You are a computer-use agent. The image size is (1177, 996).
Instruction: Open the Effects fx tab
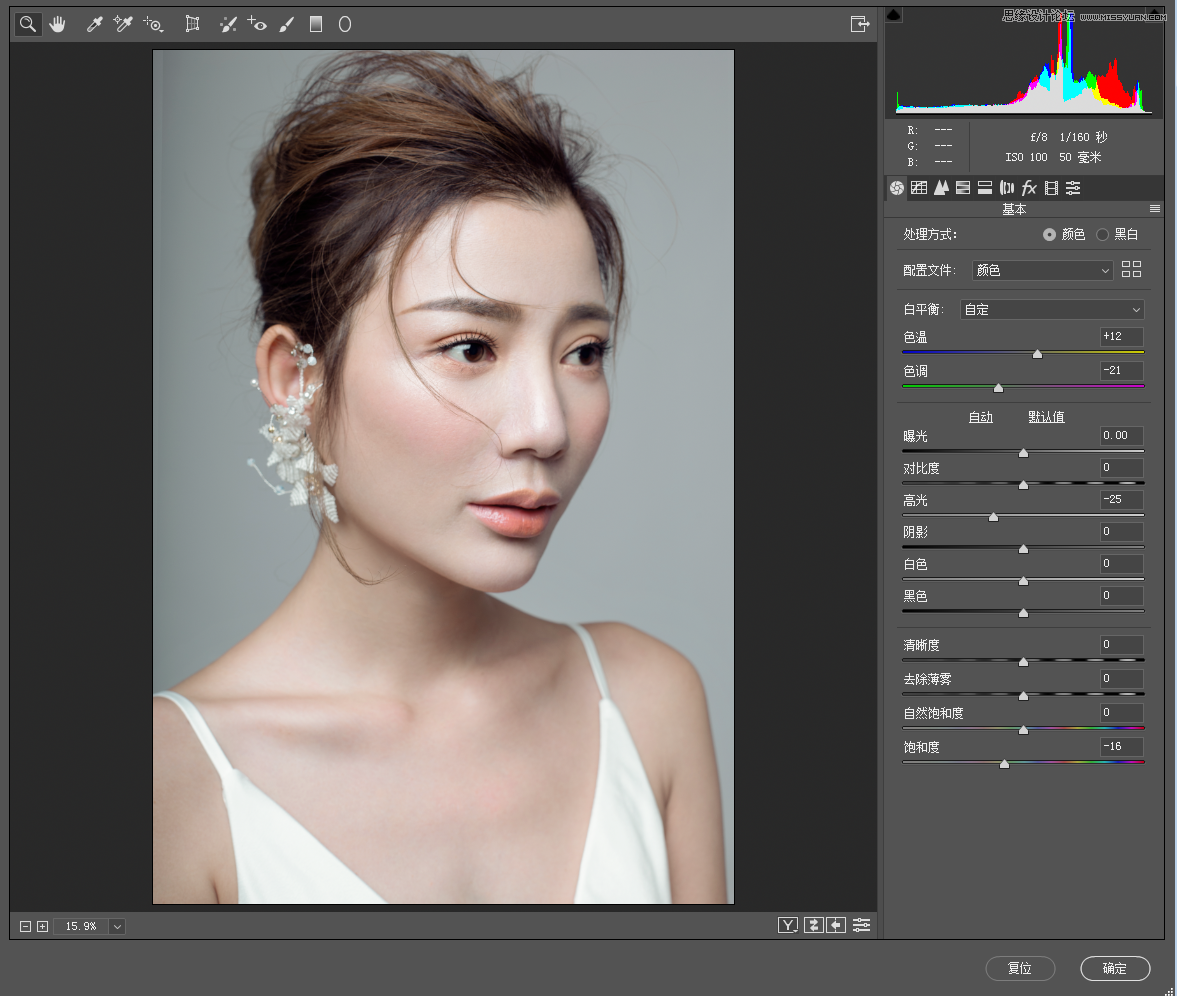tap(1029, 188)
